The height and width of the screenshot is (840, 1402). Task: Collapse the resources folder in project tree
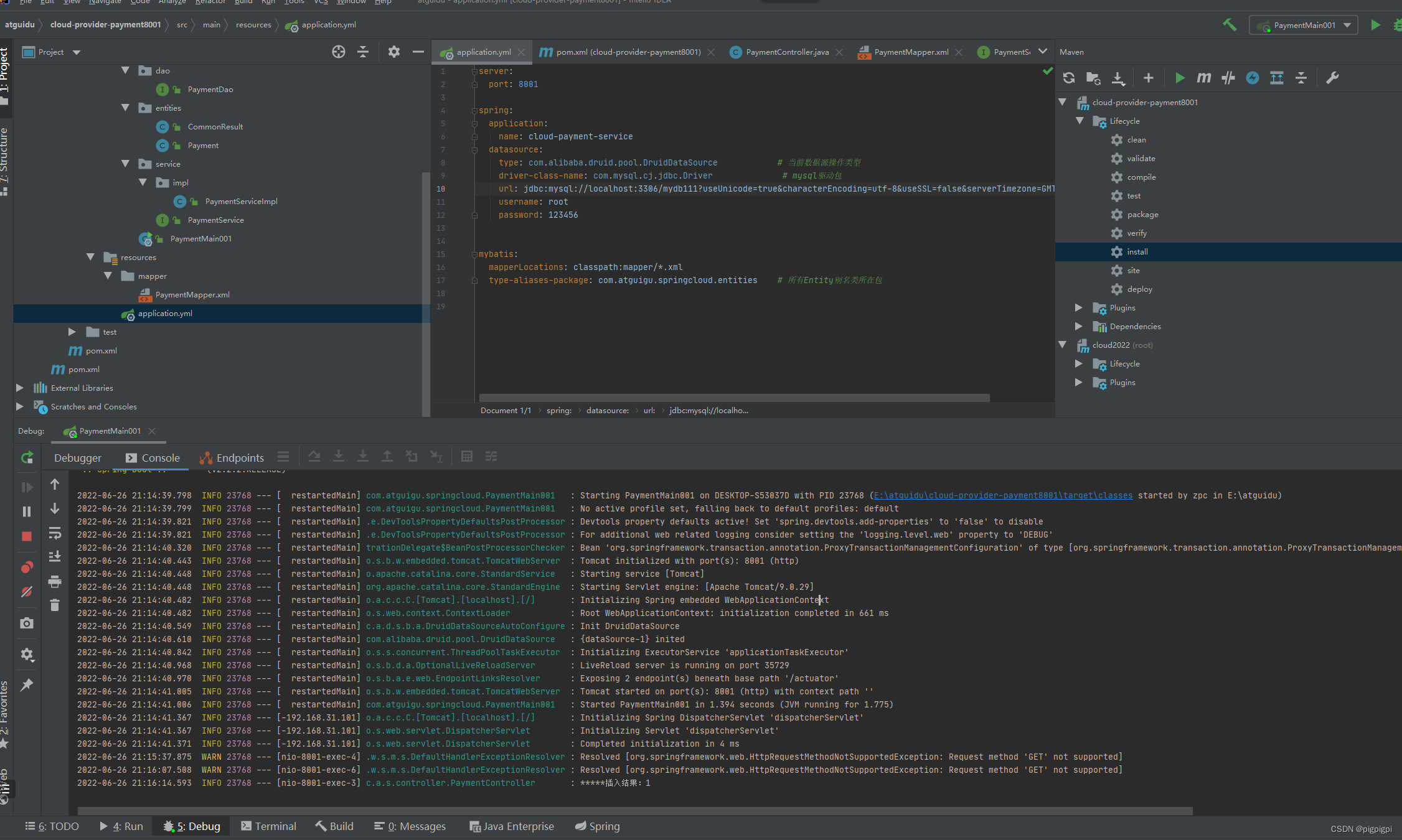pos(90,257)
